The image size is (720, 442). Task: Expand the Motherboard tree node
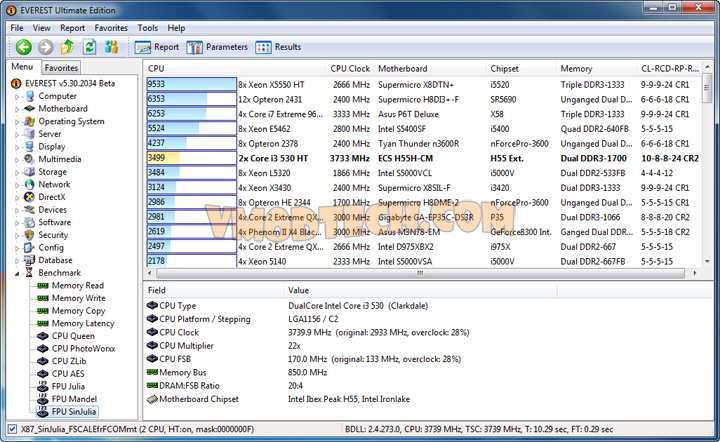(x=17, y=109)
